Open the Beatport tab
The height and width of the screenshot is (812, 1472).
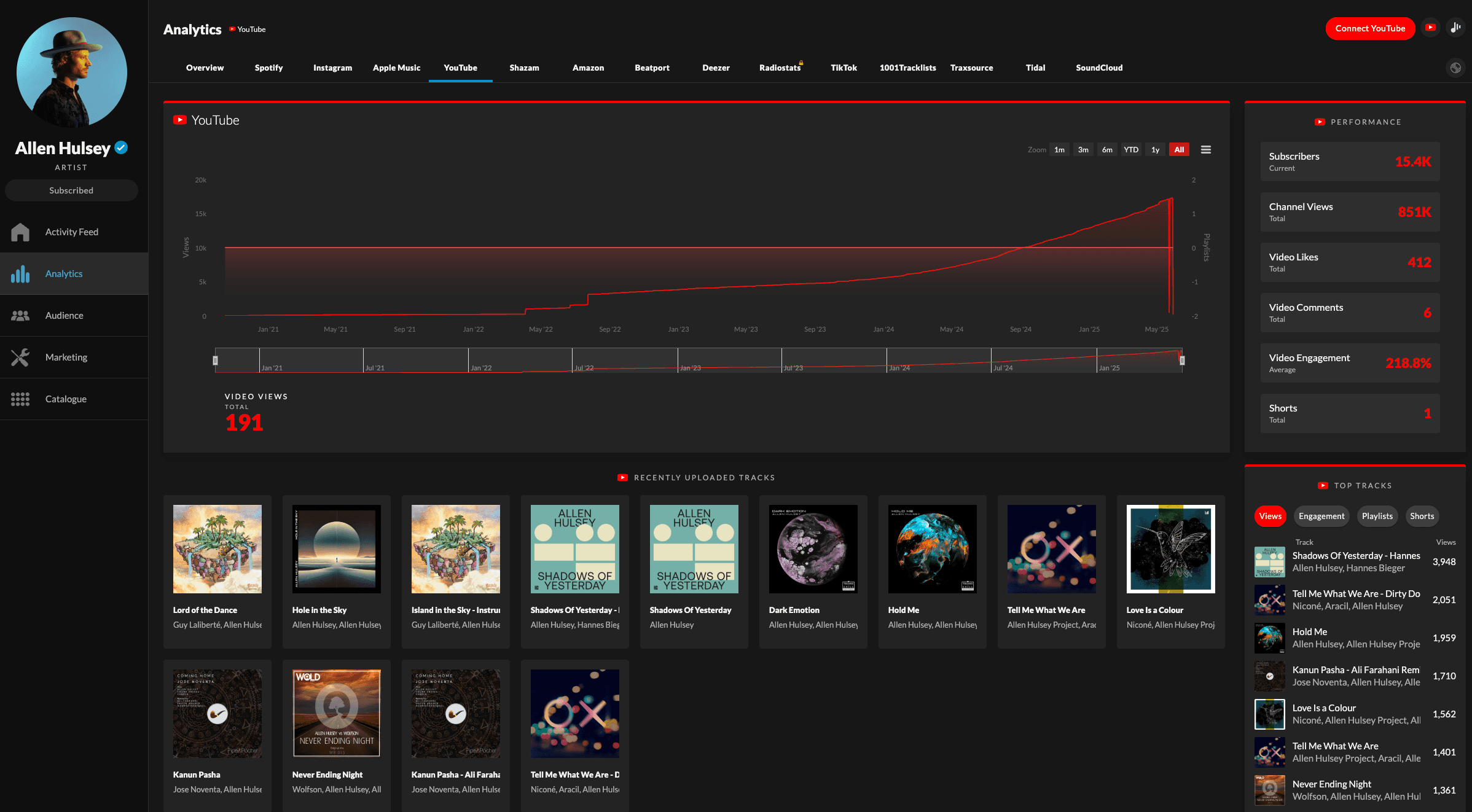pyautogui.click(x=652, y=68)
